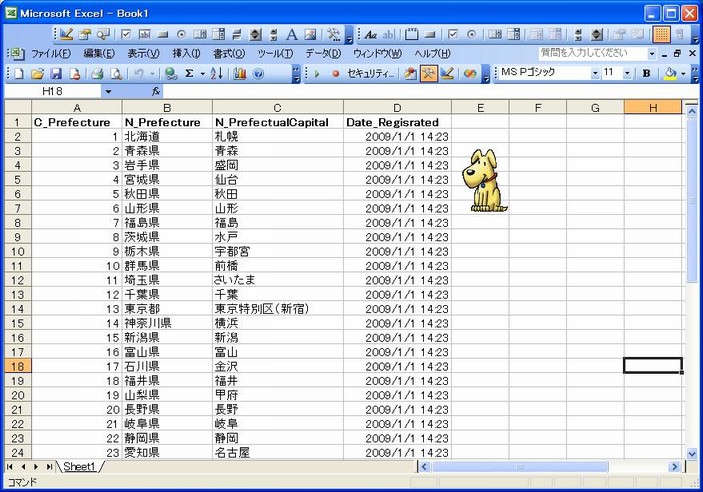This screenshot has width=703, height=492.
Task: Click the AutoSum sigma icon
Action: point(190,74)
